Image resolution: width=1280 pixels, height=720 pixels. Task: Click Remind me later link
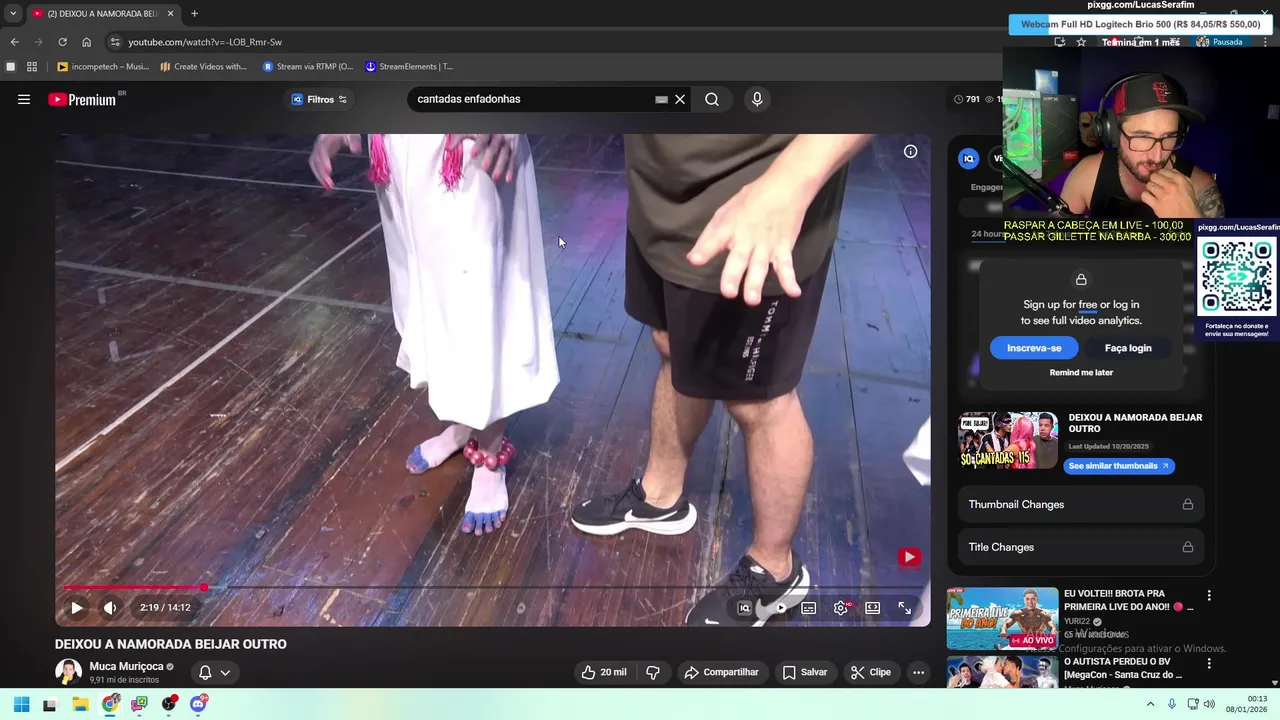point(1081,372)
